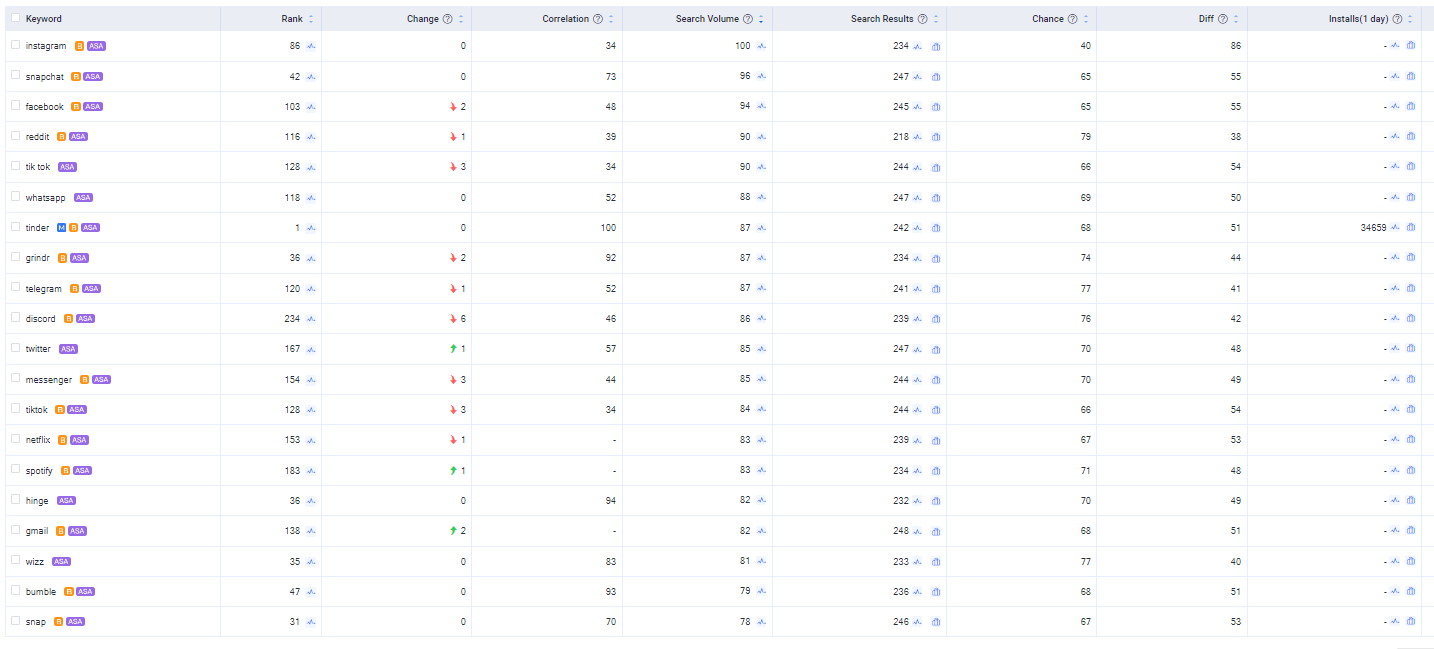
Task: Open search results app list for reddit
Action: click(936, 137)
